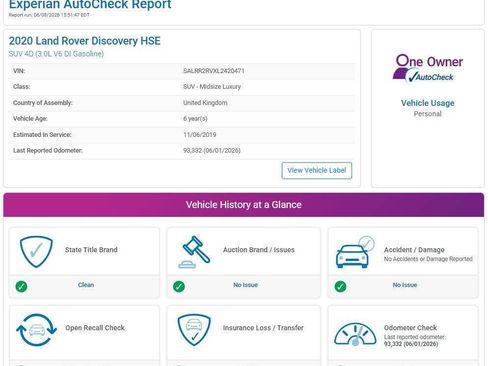
Task: Click the 11/06/2019 in-service date
Action: (x=199, y=135)
